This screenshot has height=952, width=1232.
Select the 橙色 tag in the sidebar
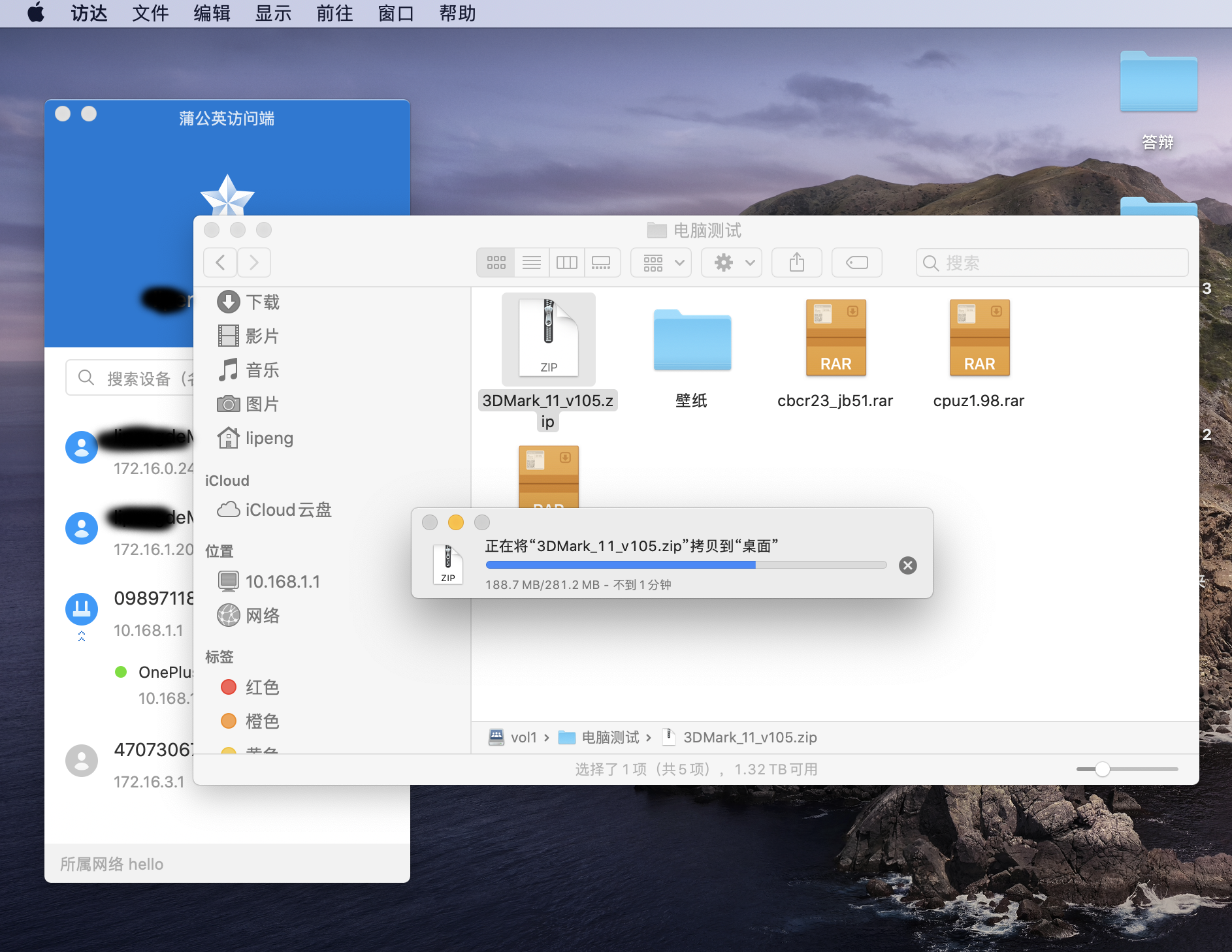[x=262, y=721]
